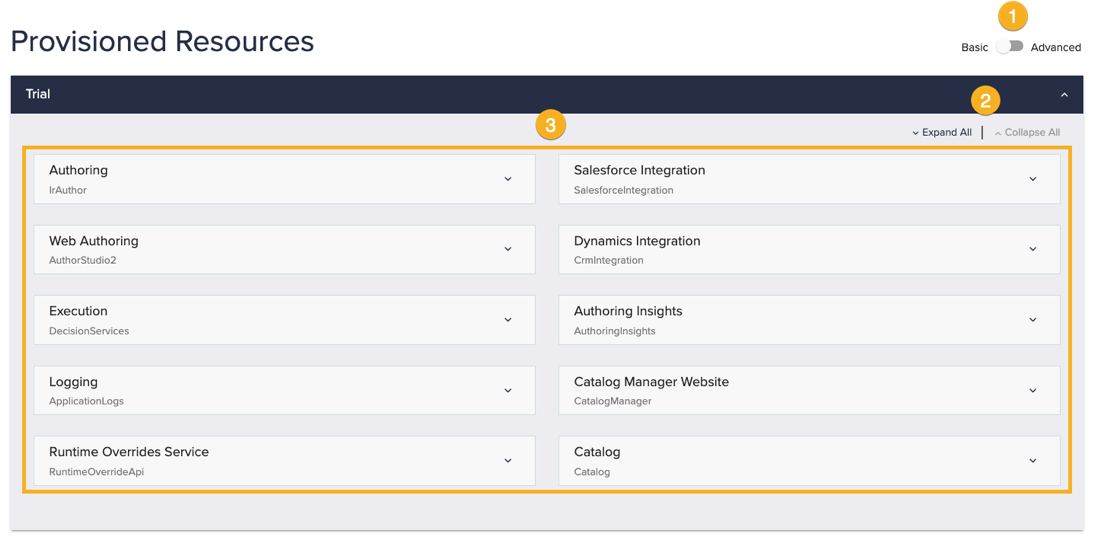Image resolution: width=1098 pixels, height=550 pixels.
Task: Click Expand All link
Action: coord(941,132)
